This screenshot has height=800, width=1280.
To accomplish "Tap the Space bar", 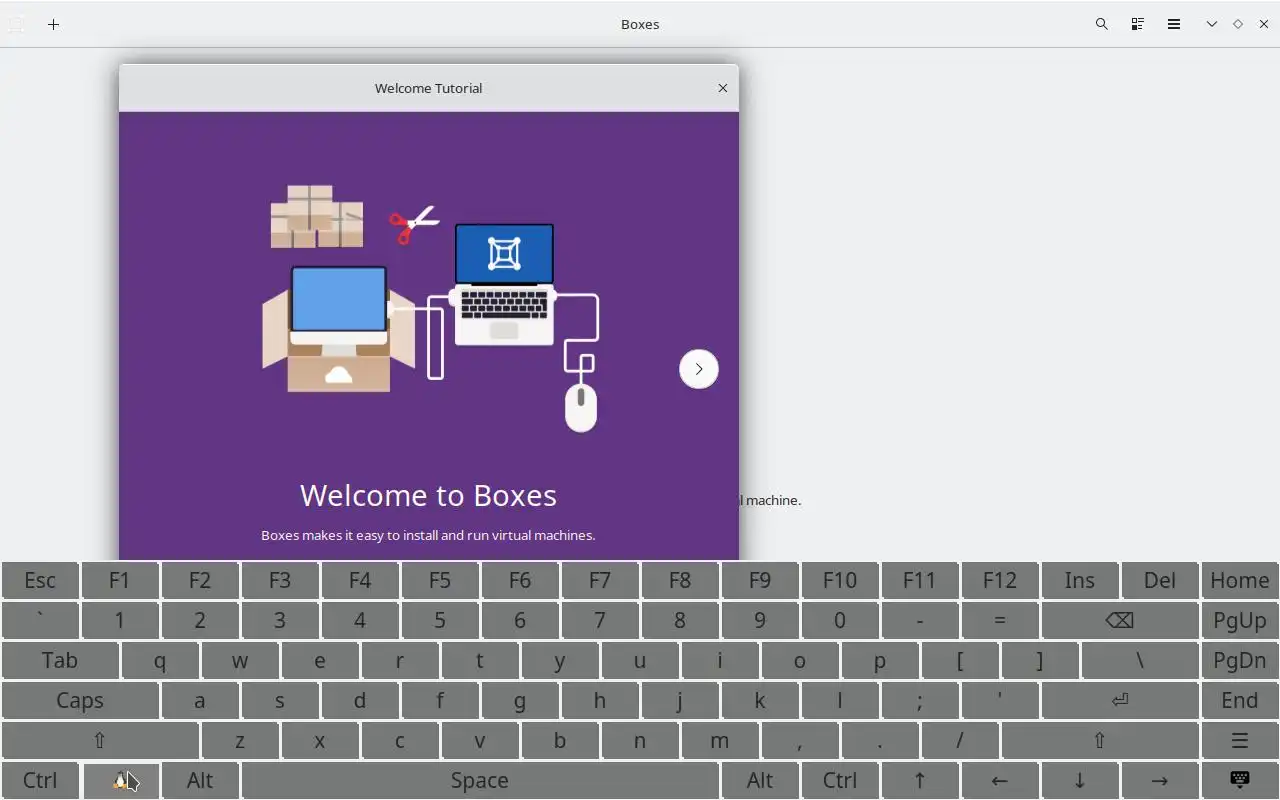I will click(x=480, y=780).
